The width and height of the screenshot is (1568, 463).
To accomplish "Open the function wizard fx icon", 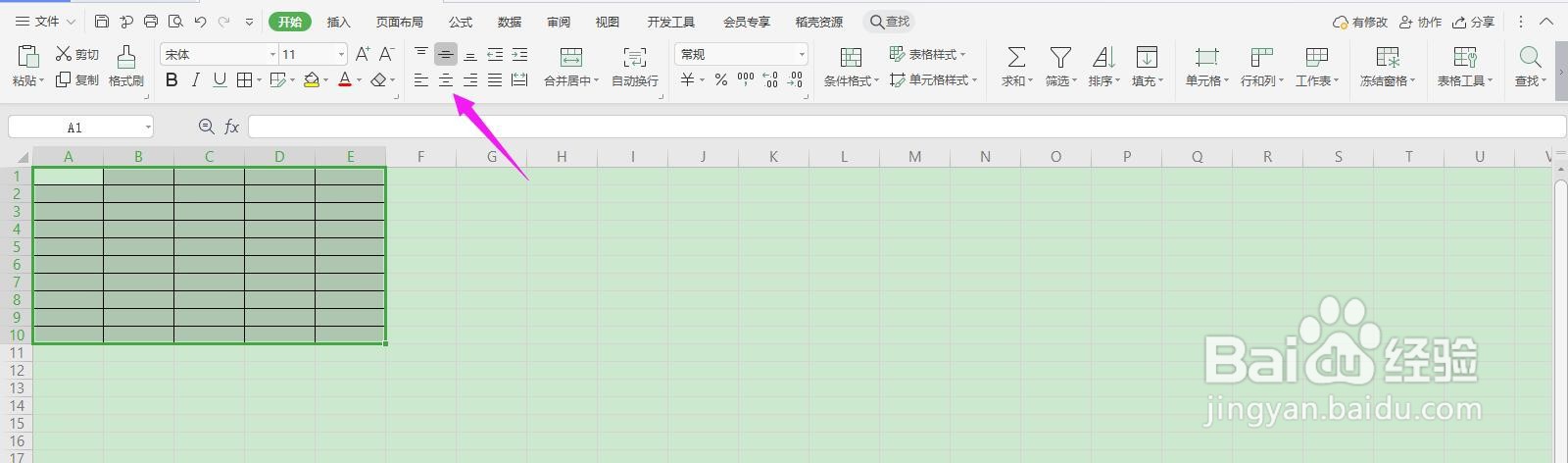I will point(232,127).
